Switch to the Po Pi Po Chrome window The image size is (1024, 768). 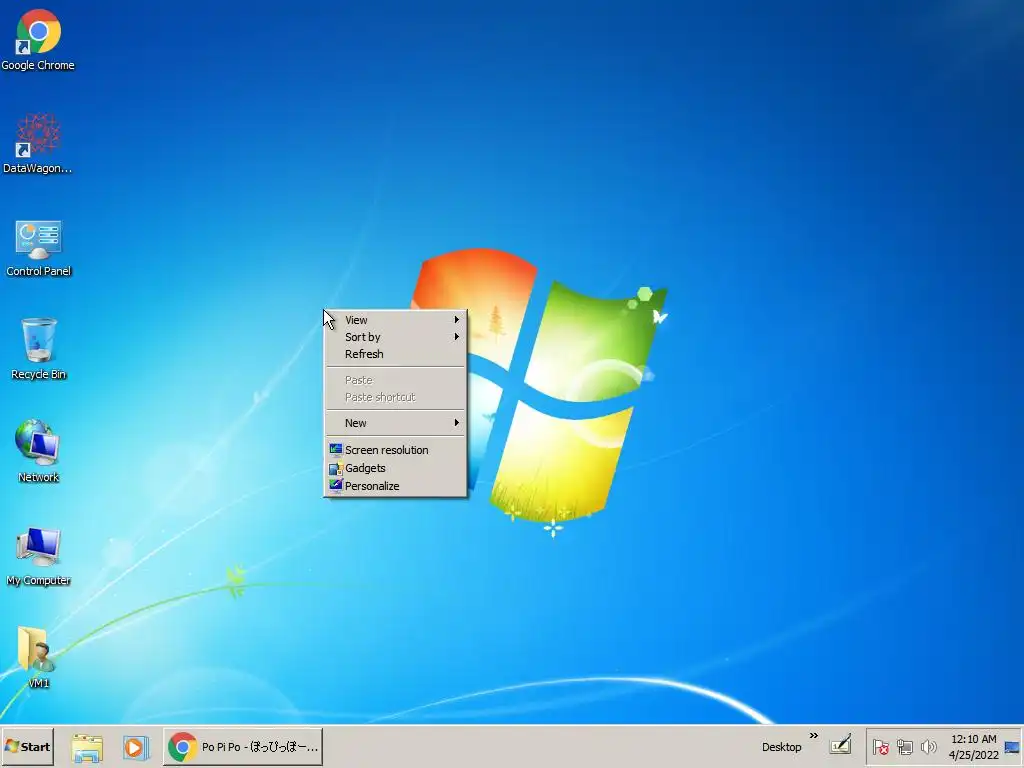pos(243,746)
